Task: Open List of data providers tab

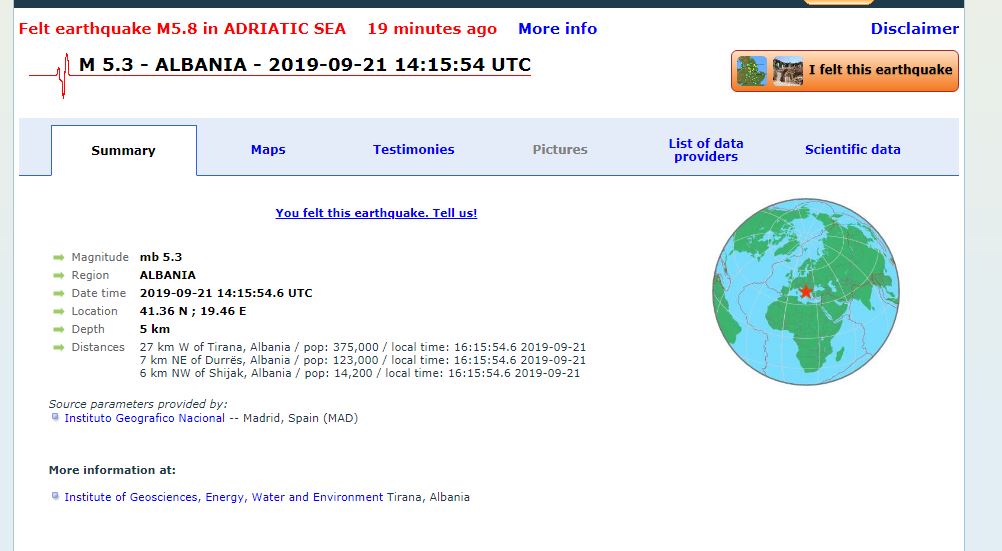Action: coord(706,150)
